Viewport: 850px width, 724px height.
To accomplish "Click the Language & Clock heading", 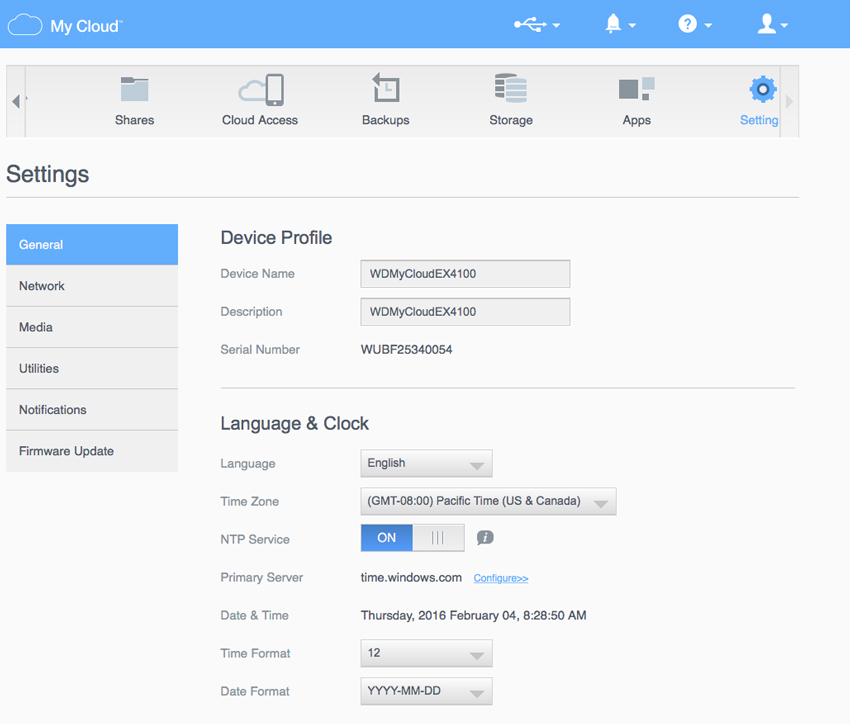I will pos(294,423).
